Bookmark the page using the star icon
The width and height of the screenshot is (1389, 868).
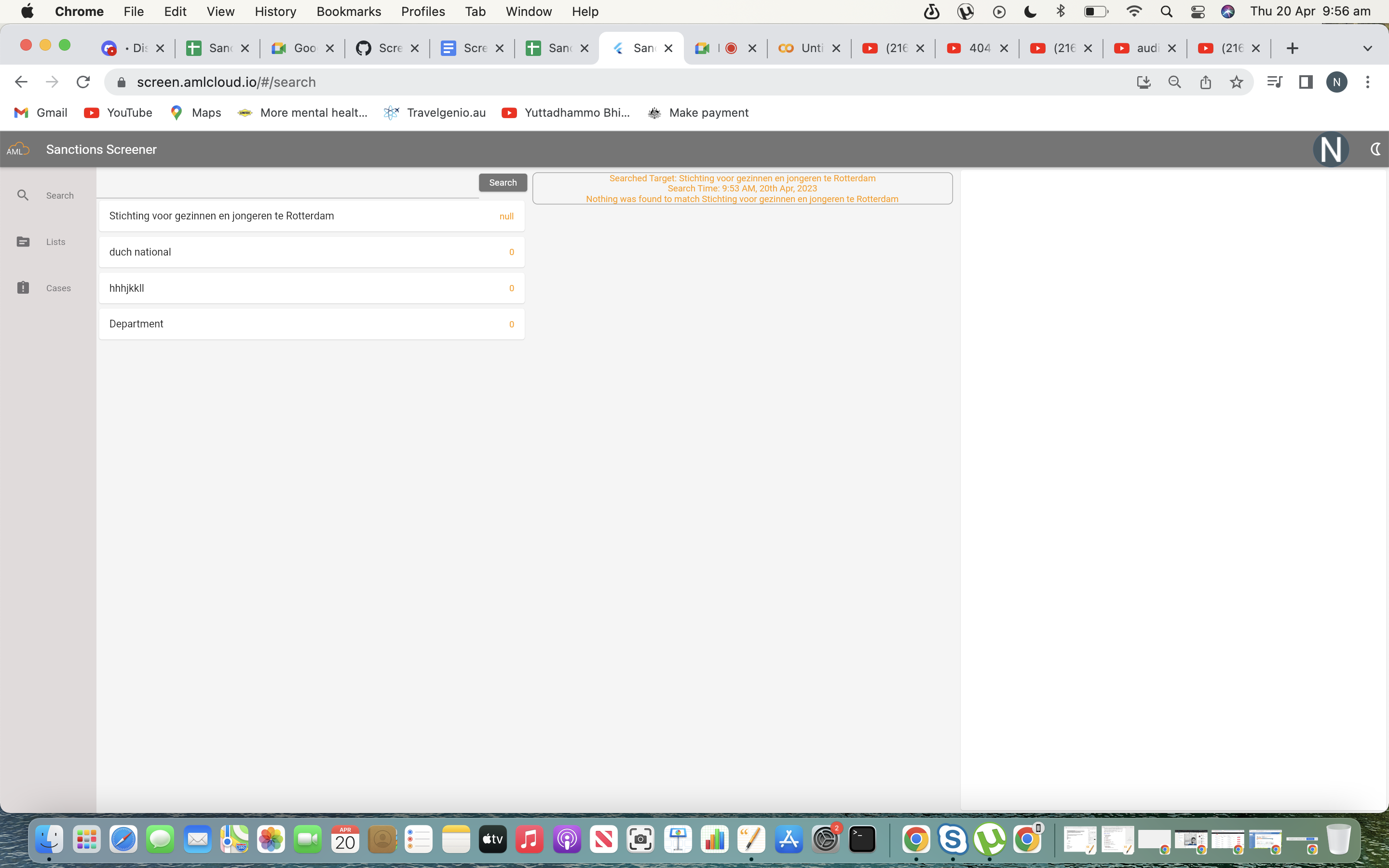pyautogui.click(x=1235, y=82)
